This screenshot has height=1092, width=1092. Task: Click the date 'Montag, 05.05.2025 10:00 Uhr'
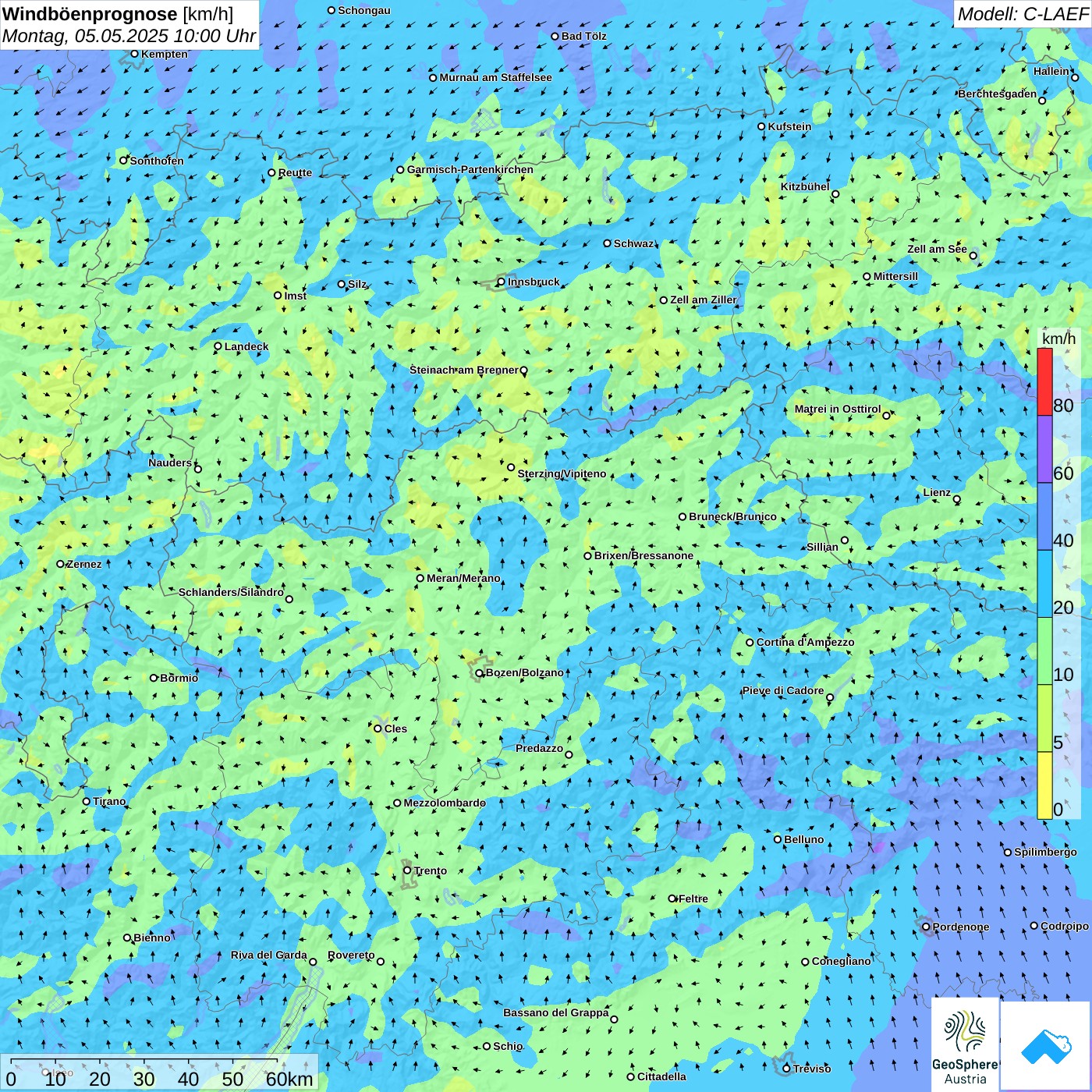click(x=129, y=36)
